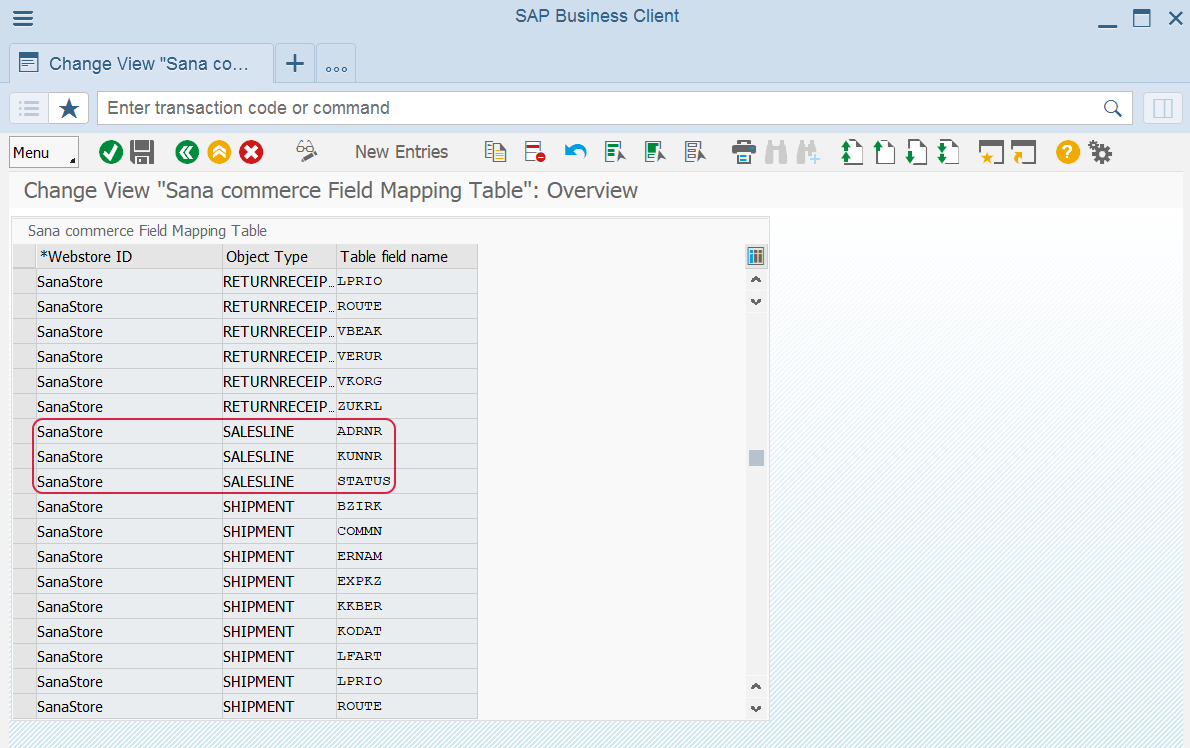The width and height of the screenshot is (1190, 748).
Task: Click the Object Type column header
Action: [x=279, y=256]
